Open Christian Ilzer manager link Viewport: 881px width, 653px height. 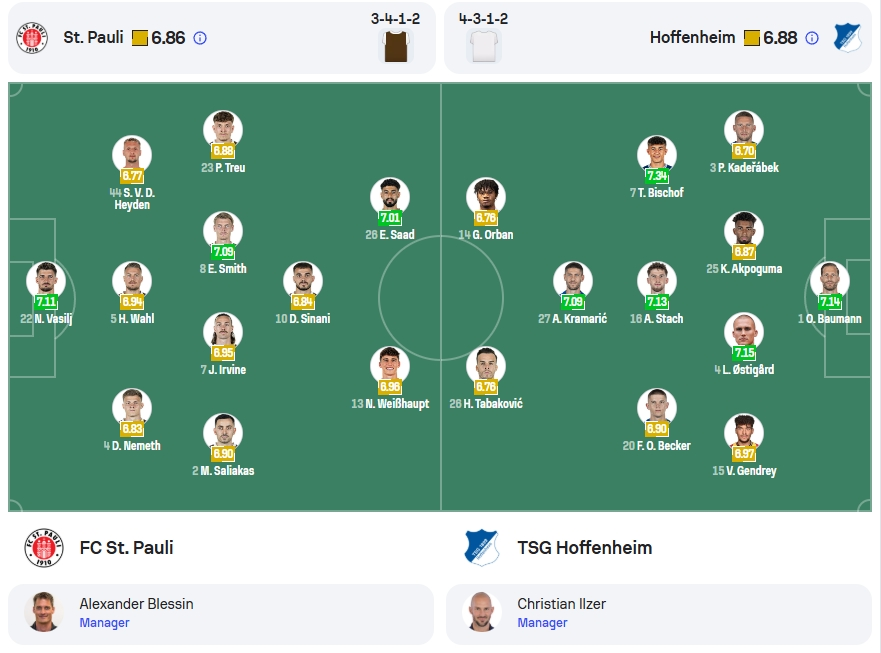click(561, 604)
